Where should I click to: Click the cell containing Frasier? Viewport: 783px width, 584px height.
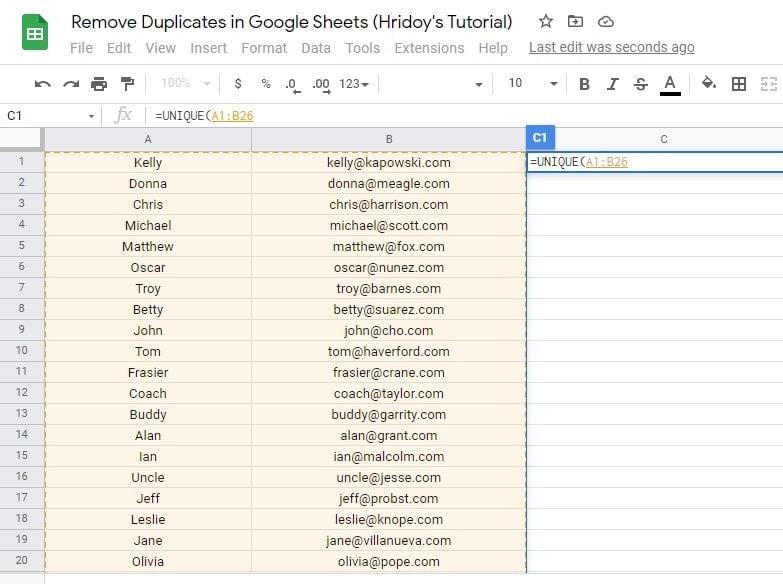[x=148, y=372]
